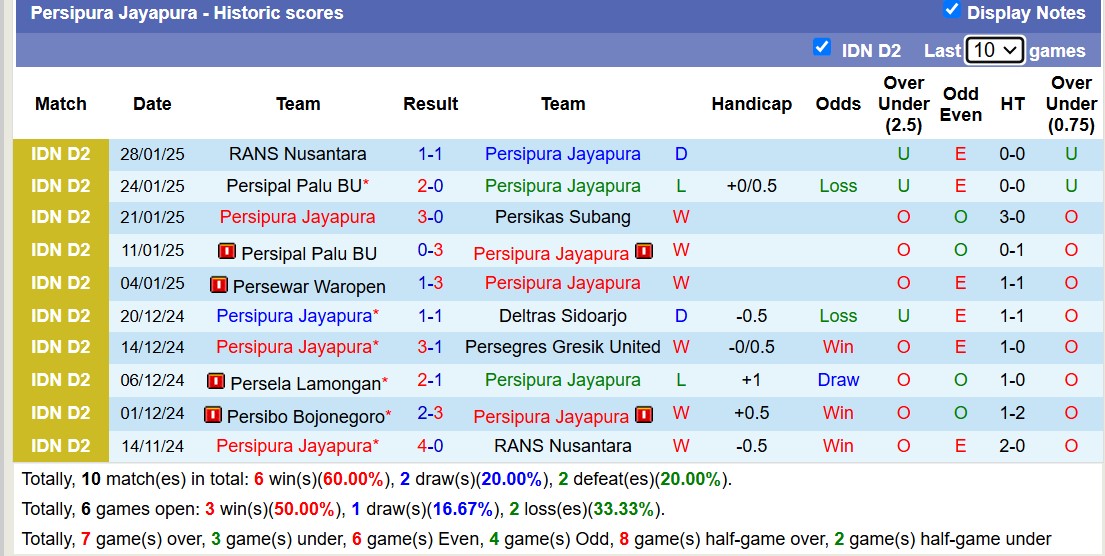Click the 3-0 result against Persikas Subang
Viewport: 1105px width, 556px height.
(x=430, y=217)
